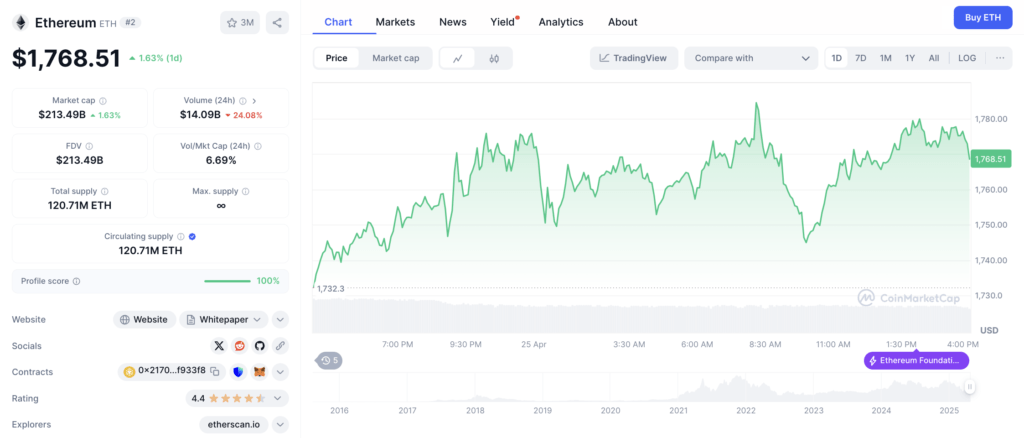Image resolution: width=1024 pixels, height=438 pixels.
Task: Show info for Vol/Mkt Cap (24h)
Action: pos(258,146)
